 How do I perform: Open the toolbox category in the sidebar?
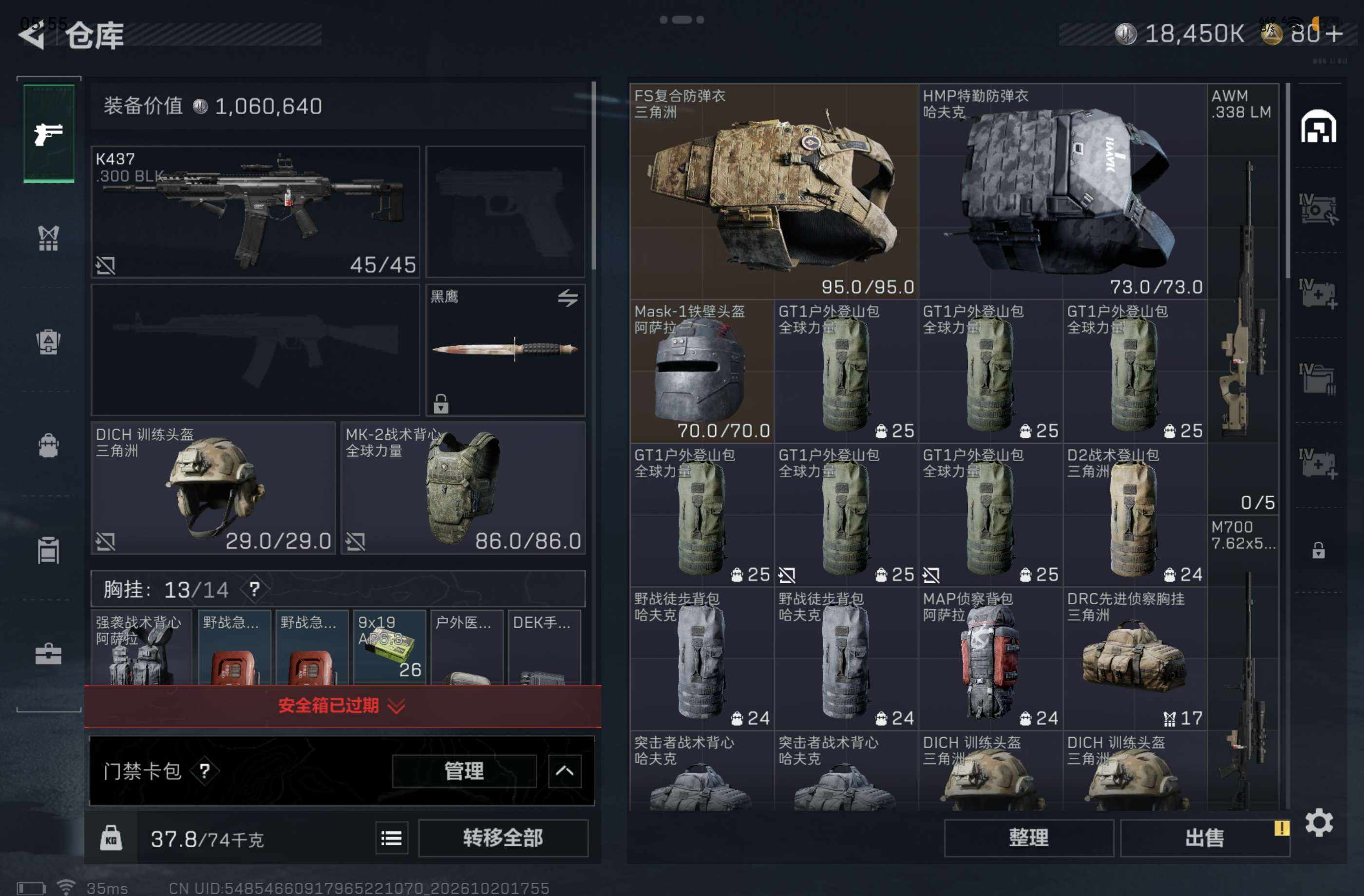[x=49, y=653]
